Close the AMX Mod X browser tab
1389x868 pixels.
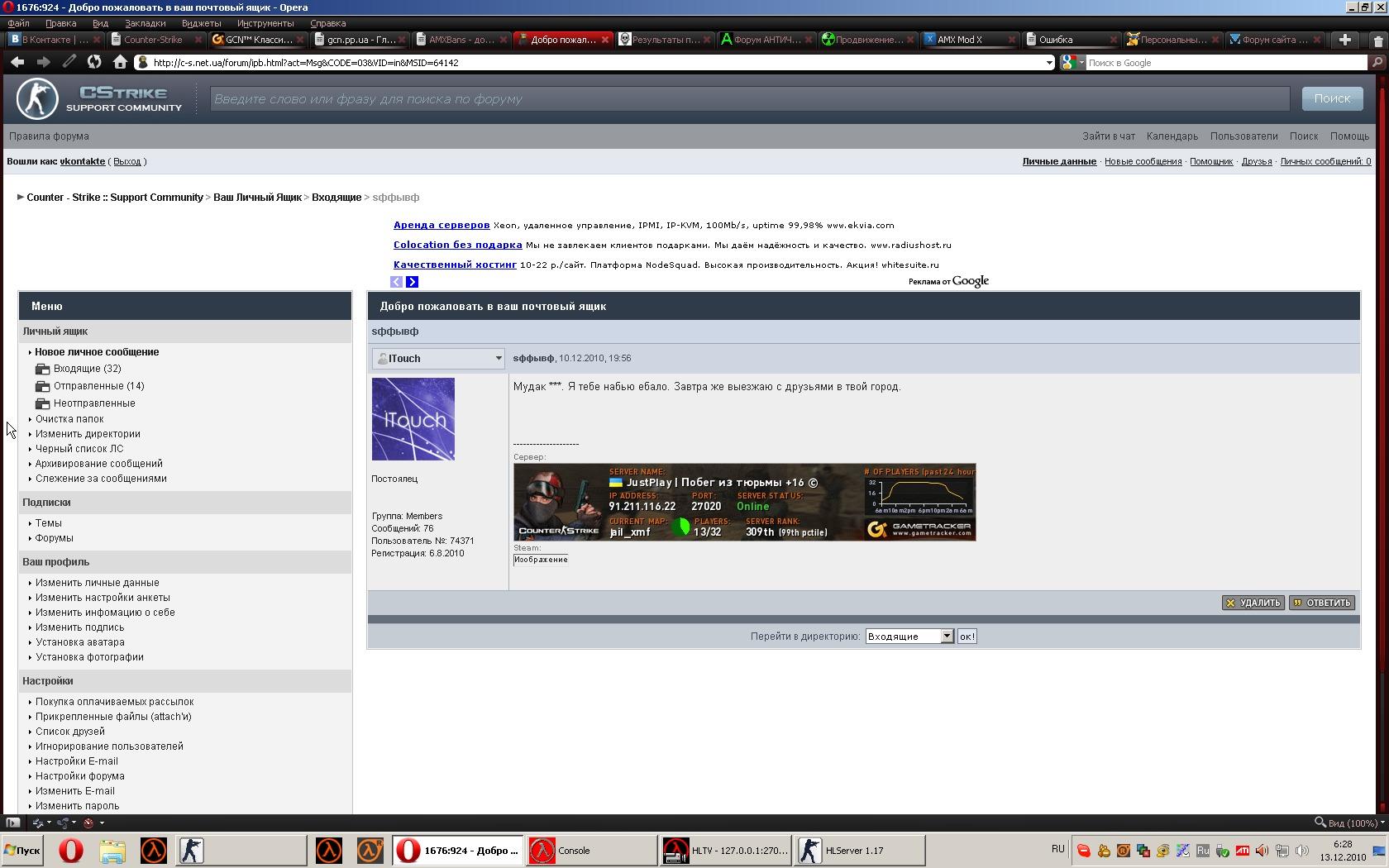(1011, 40)
